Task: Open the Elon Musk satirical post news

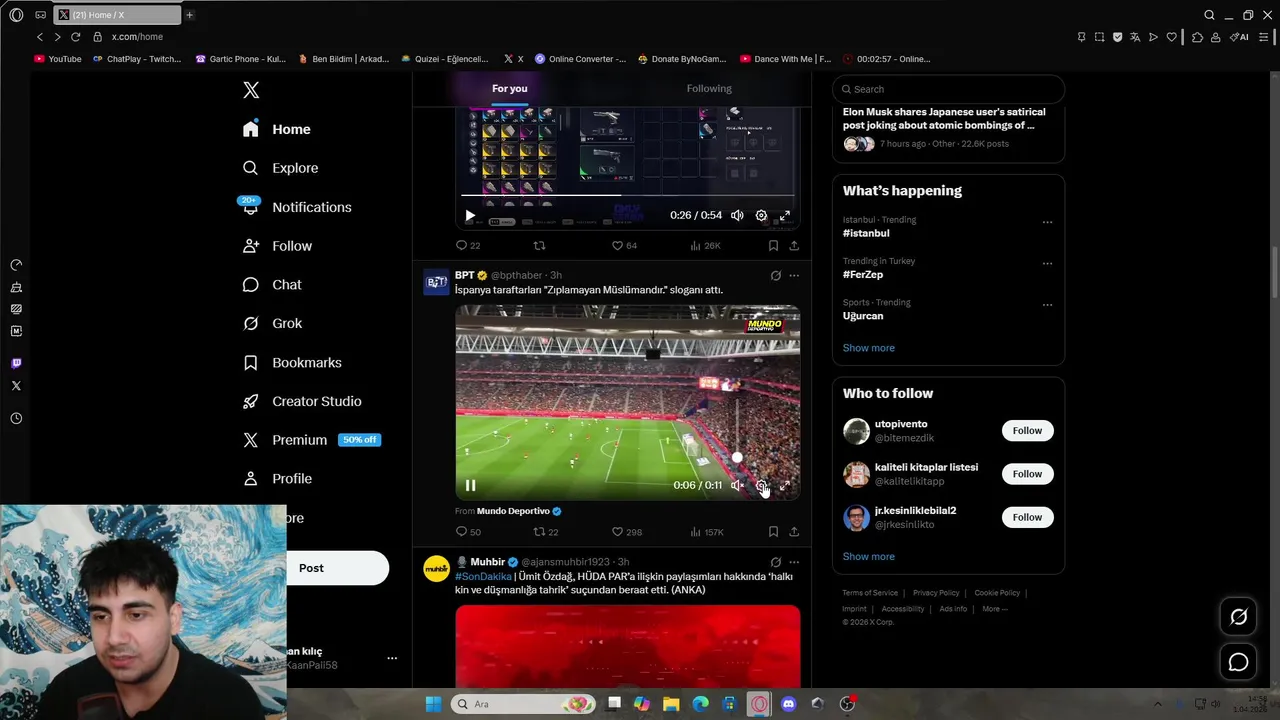Action: (x=944, y=118)
